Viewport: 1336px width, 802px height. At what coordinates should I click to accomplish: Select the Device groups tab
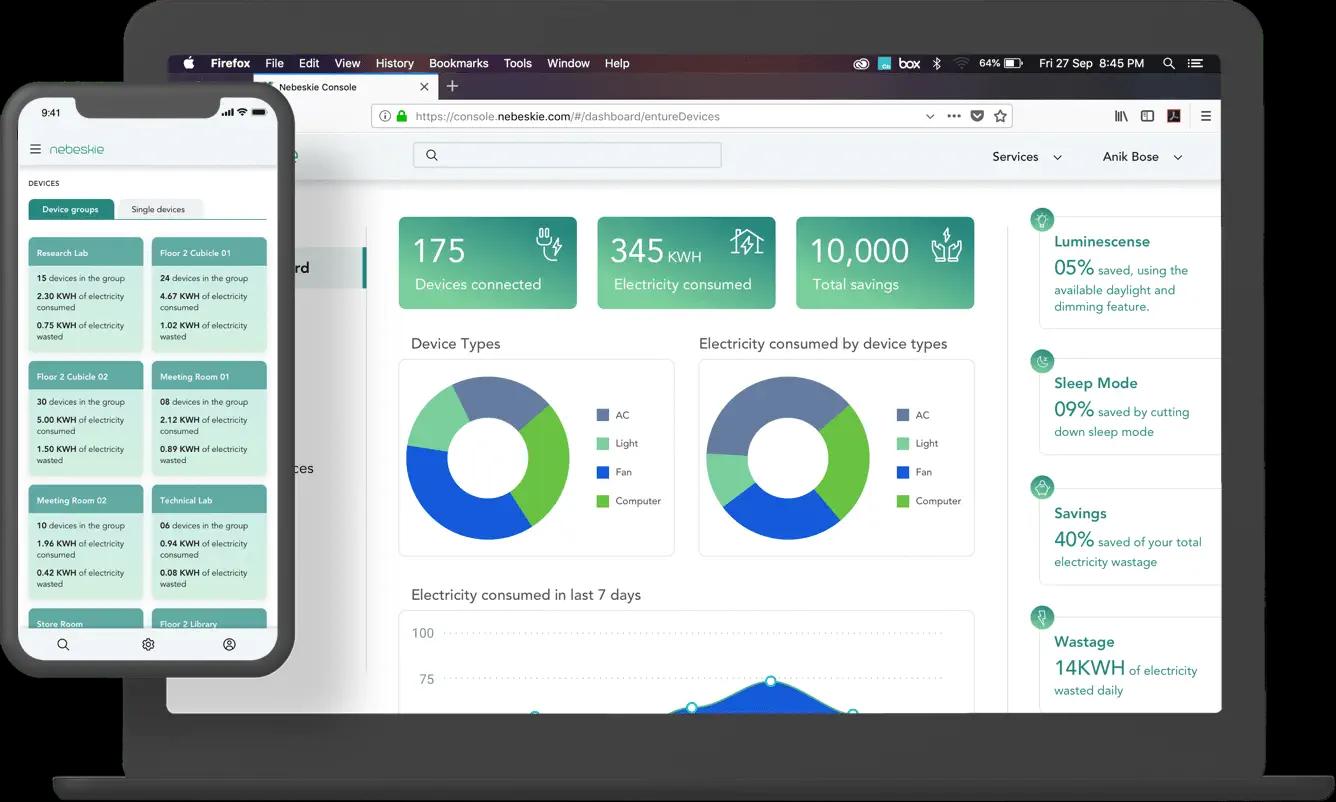(x=70, y=209)
